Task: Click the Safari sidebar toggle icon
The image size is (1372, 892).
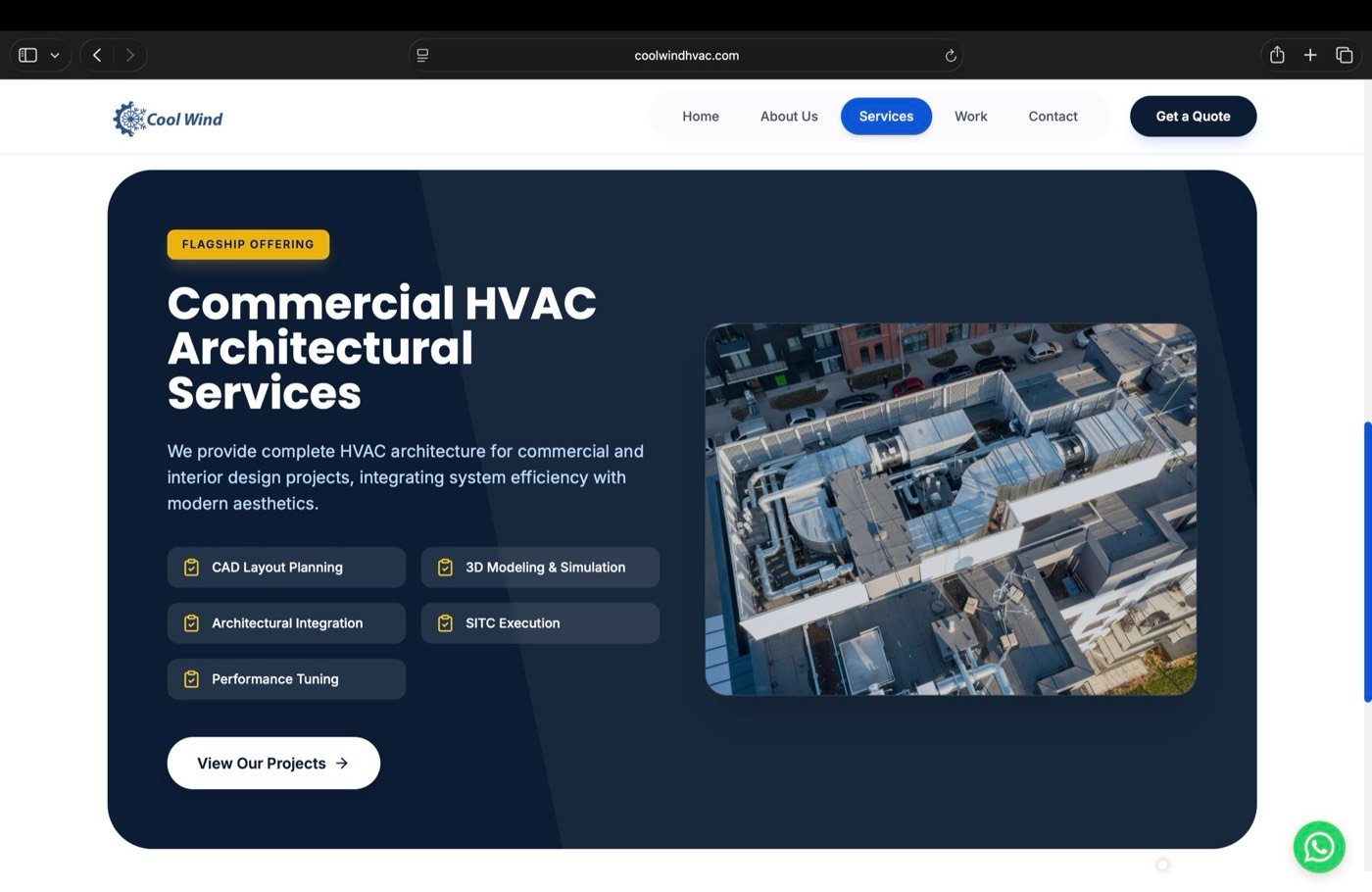Action: (28, 55)
